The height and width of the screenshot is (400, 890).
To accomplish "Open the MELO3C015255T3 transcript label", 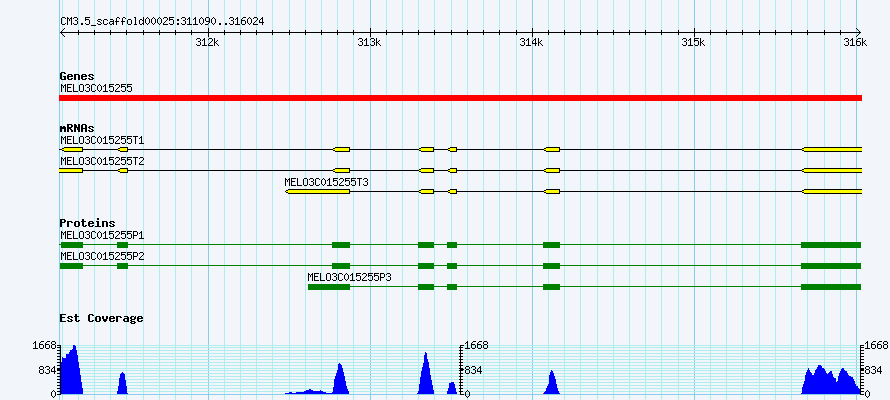I will [326, 182].
